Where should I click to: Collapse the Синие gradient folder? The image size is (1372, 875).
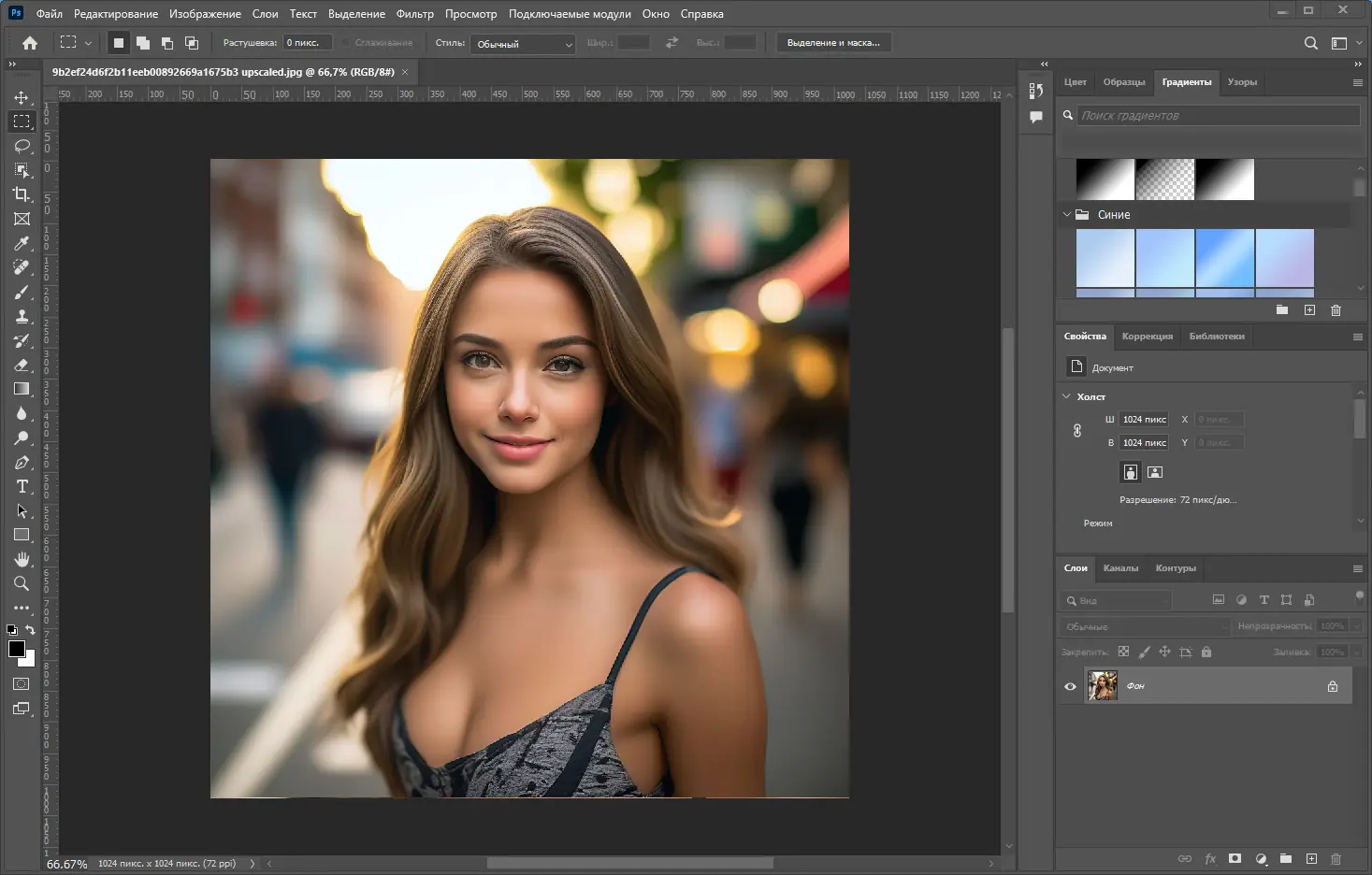tap(1067, 214)
